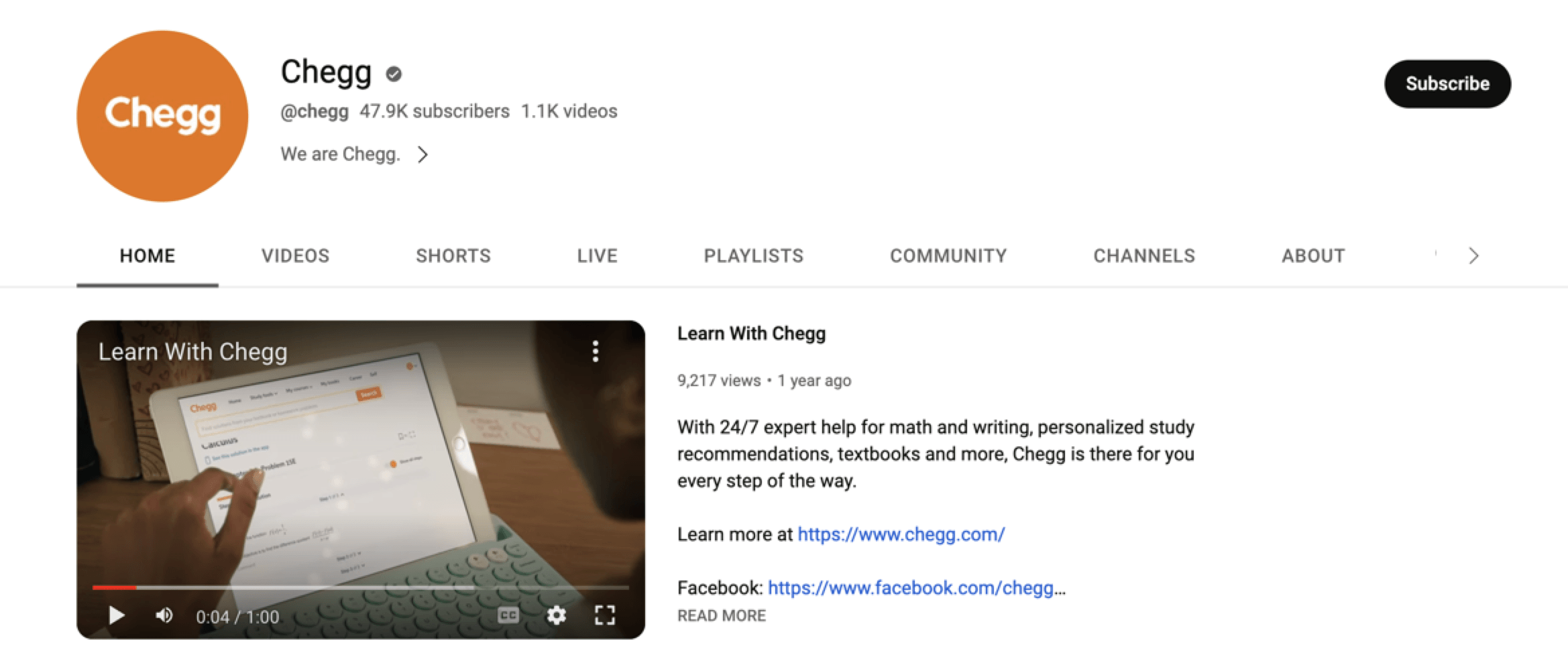Screen dimensions: 1568x669
Task: Seek on the video progress bar
Action: pos(361,587)
